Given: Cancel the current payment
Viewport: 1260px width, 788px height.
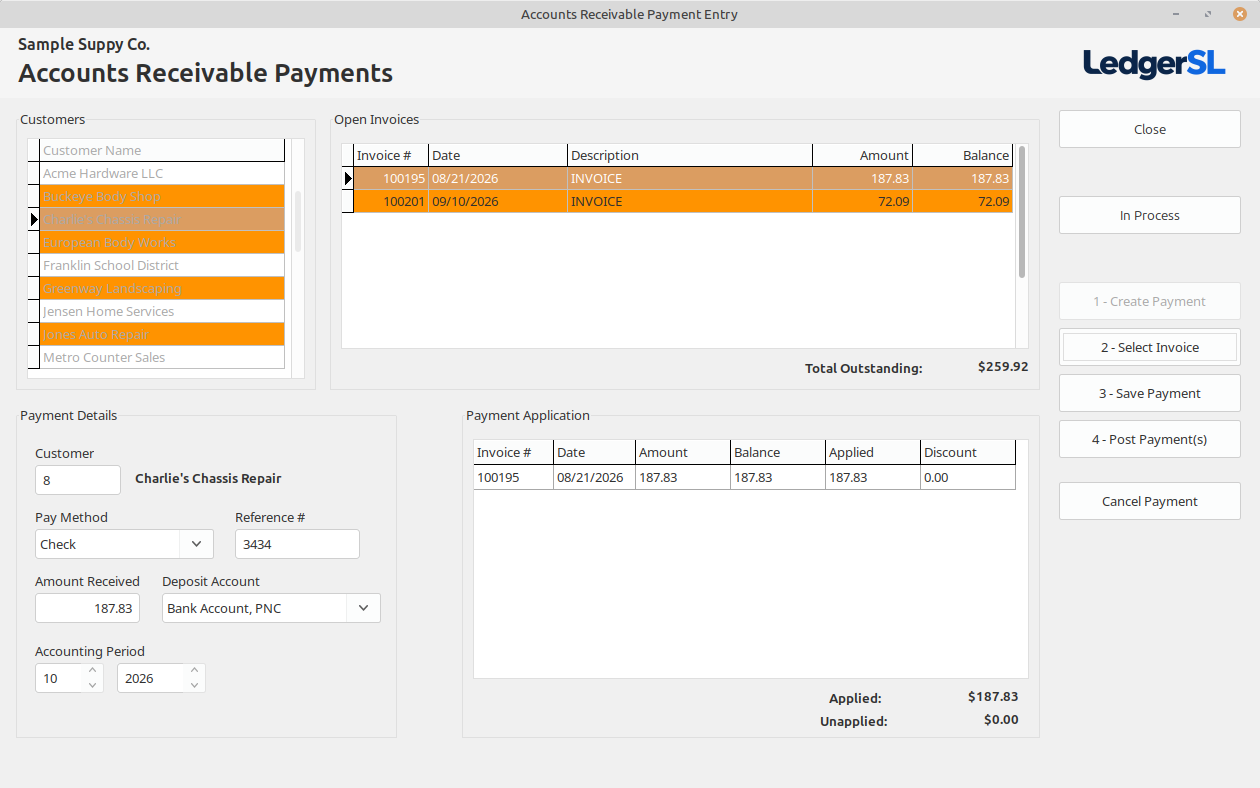Looking at the screenshot, I should pos(1150,501).
